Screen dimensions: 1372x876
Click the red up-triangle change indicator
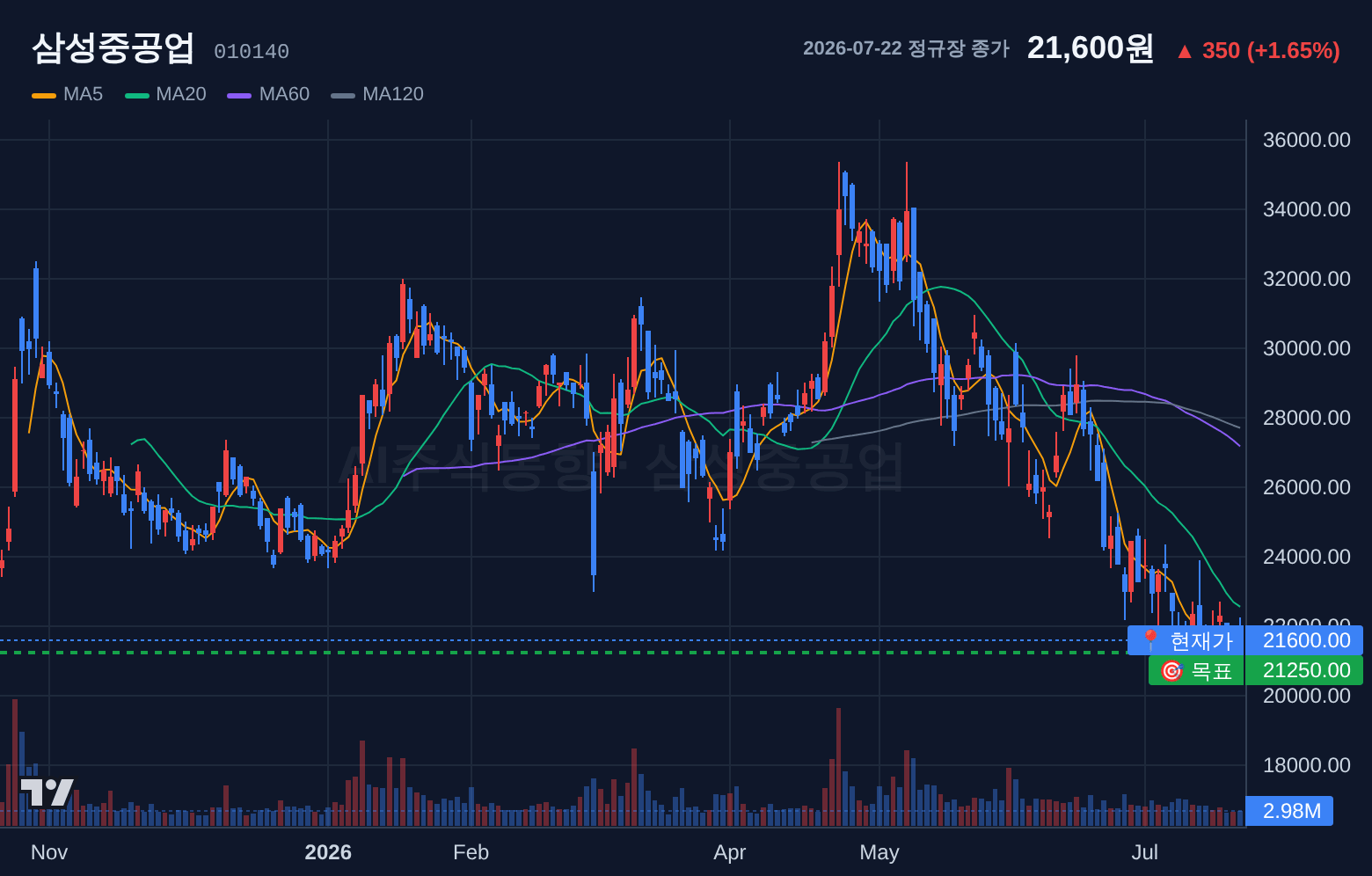[1185, 52]
